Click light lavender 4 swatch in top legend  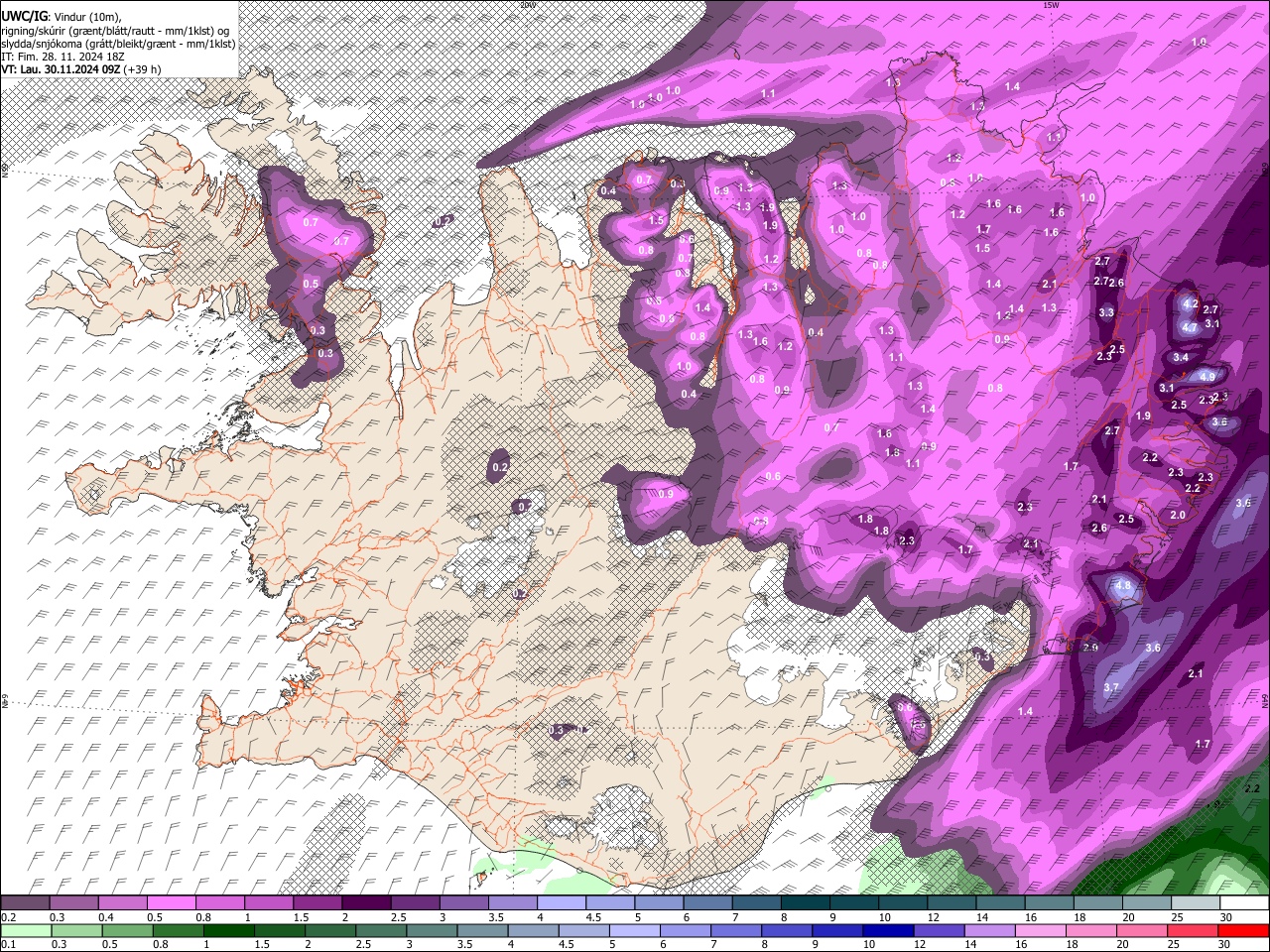click(x=562, y=902)
